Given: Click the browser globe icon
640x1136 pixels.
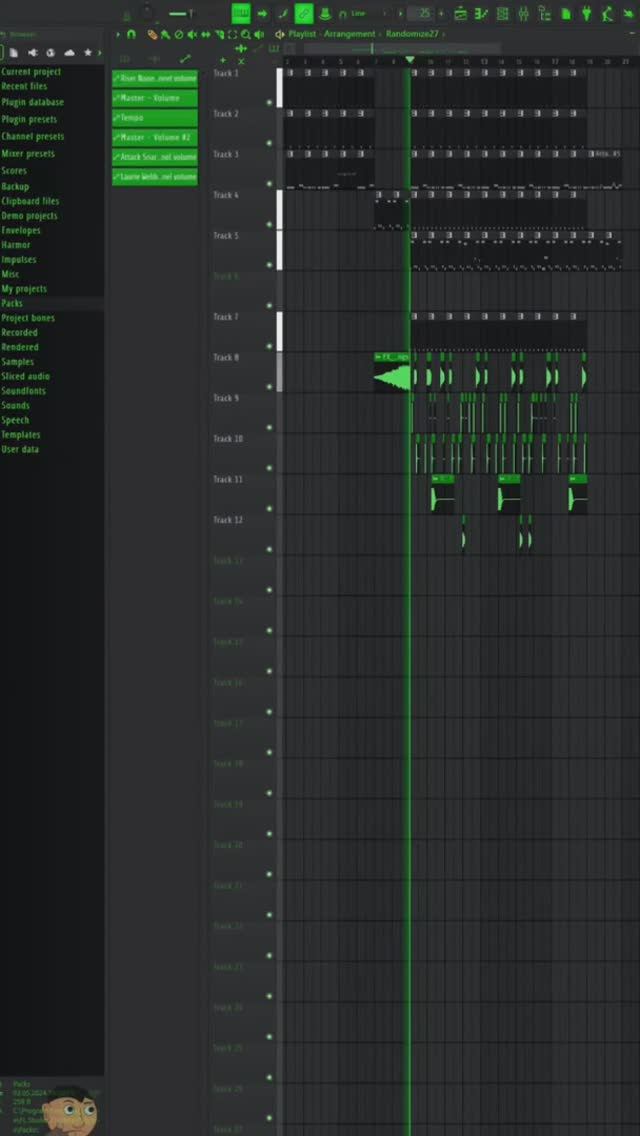Looking at the screenshot, I should (51, 53).
